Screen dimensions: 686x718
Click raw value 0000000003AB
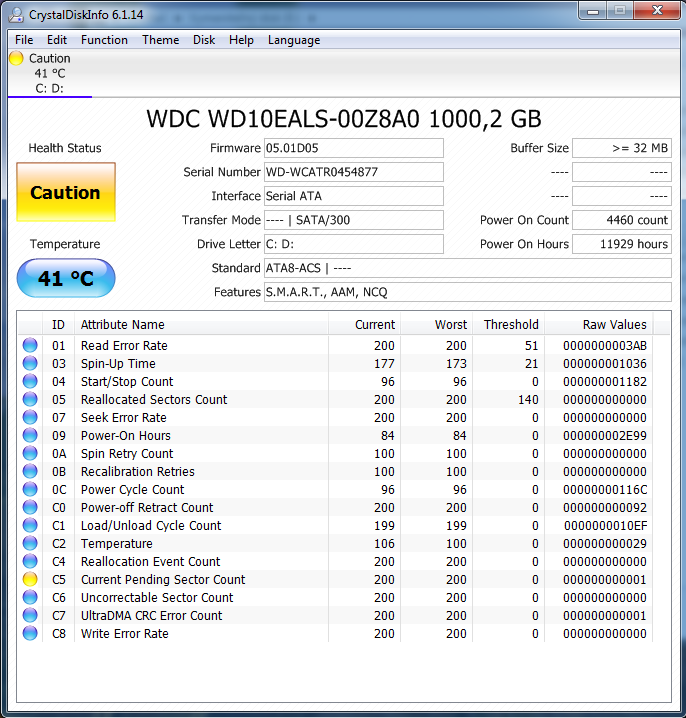[x=604, y=346]
